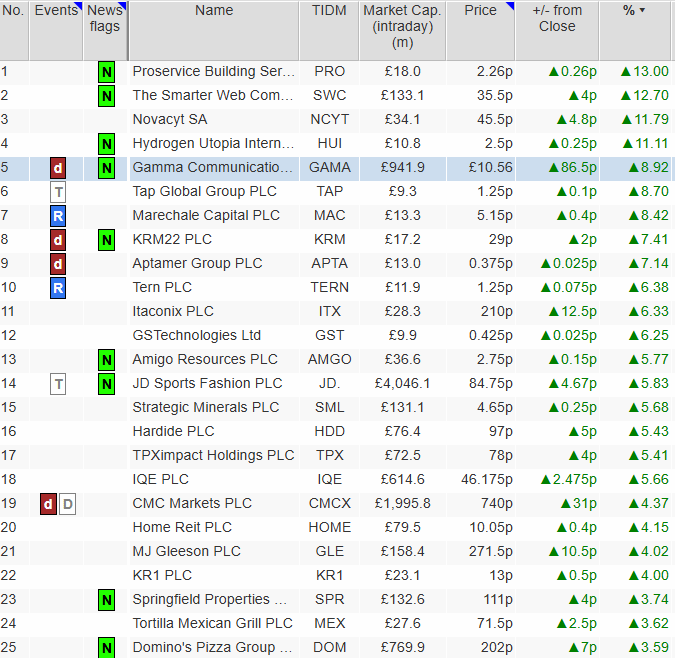Select the HOME ticker cell

(330, 527)
